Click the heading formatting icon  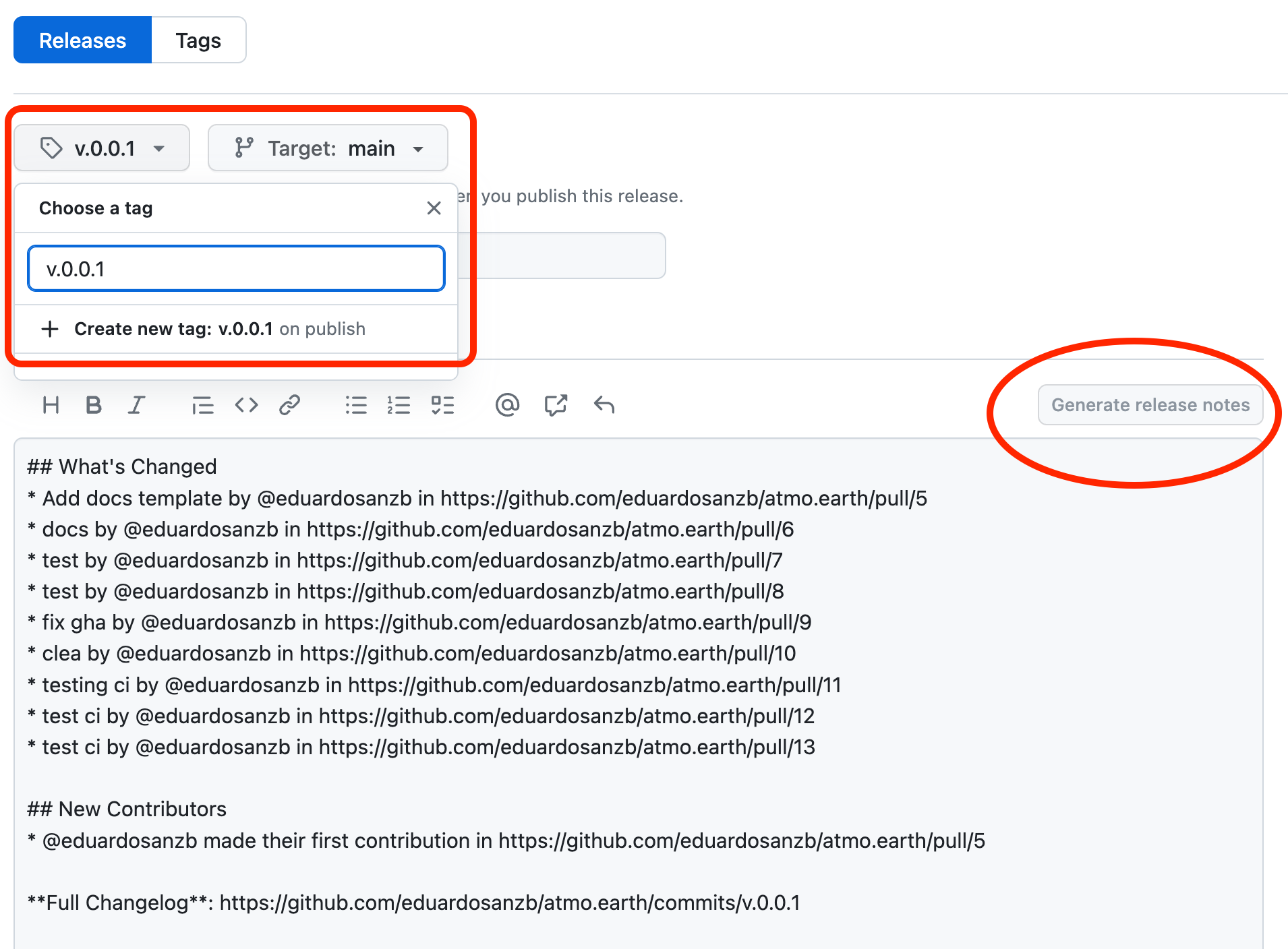click(x=51, y=405)
